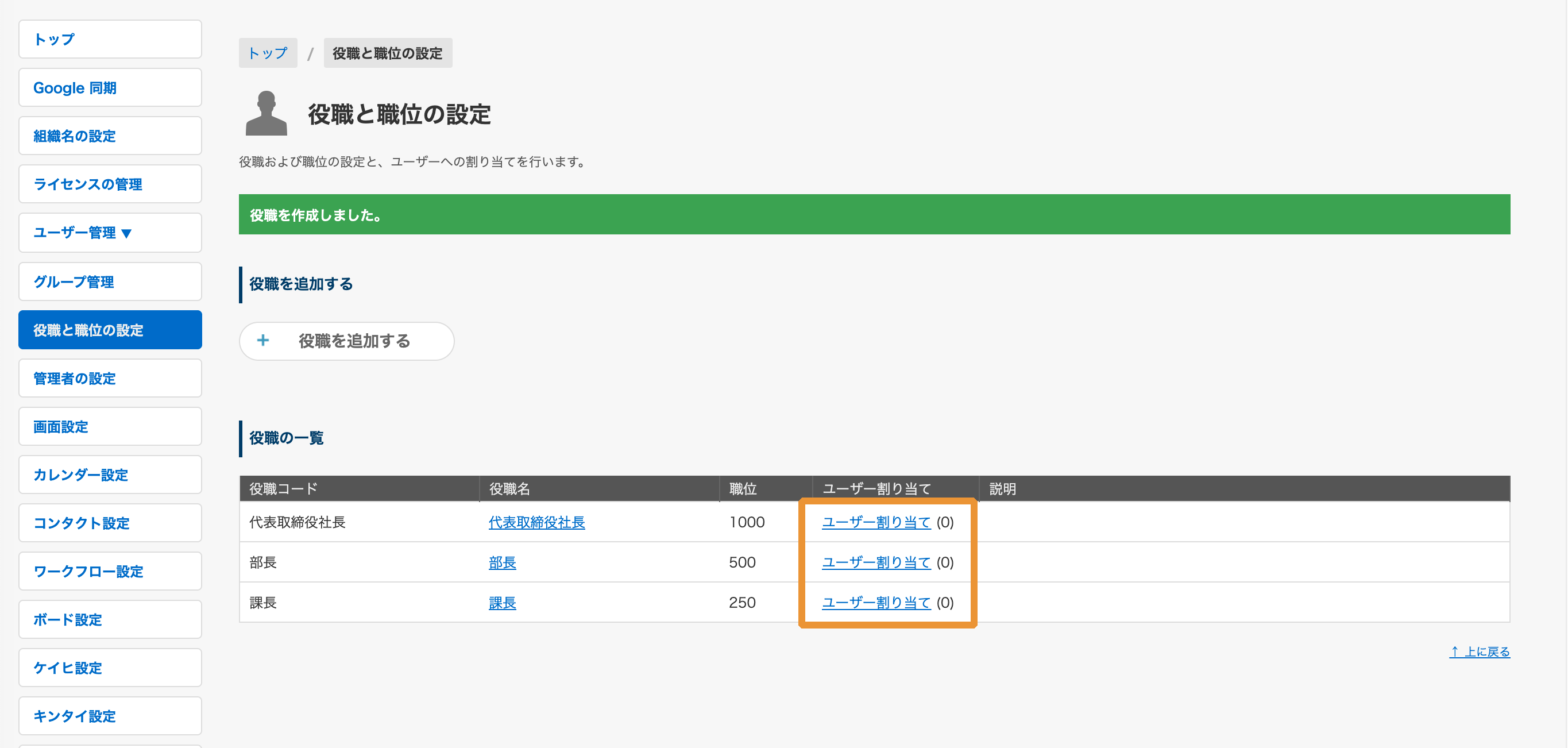
Task: Click the 職位 column header
Action: coord(766,489)
